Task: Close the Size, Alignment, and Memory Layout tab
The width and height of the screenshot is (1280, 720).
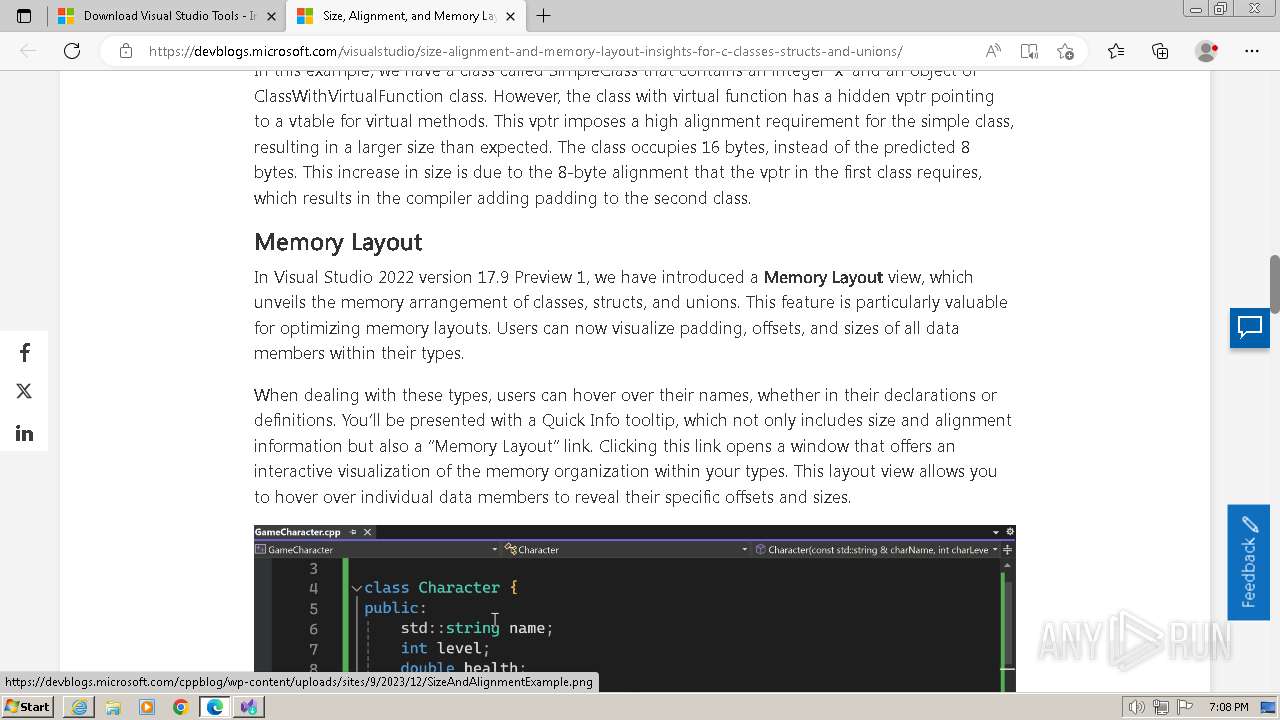Action: pyautogui.click(x=511, y=16)
